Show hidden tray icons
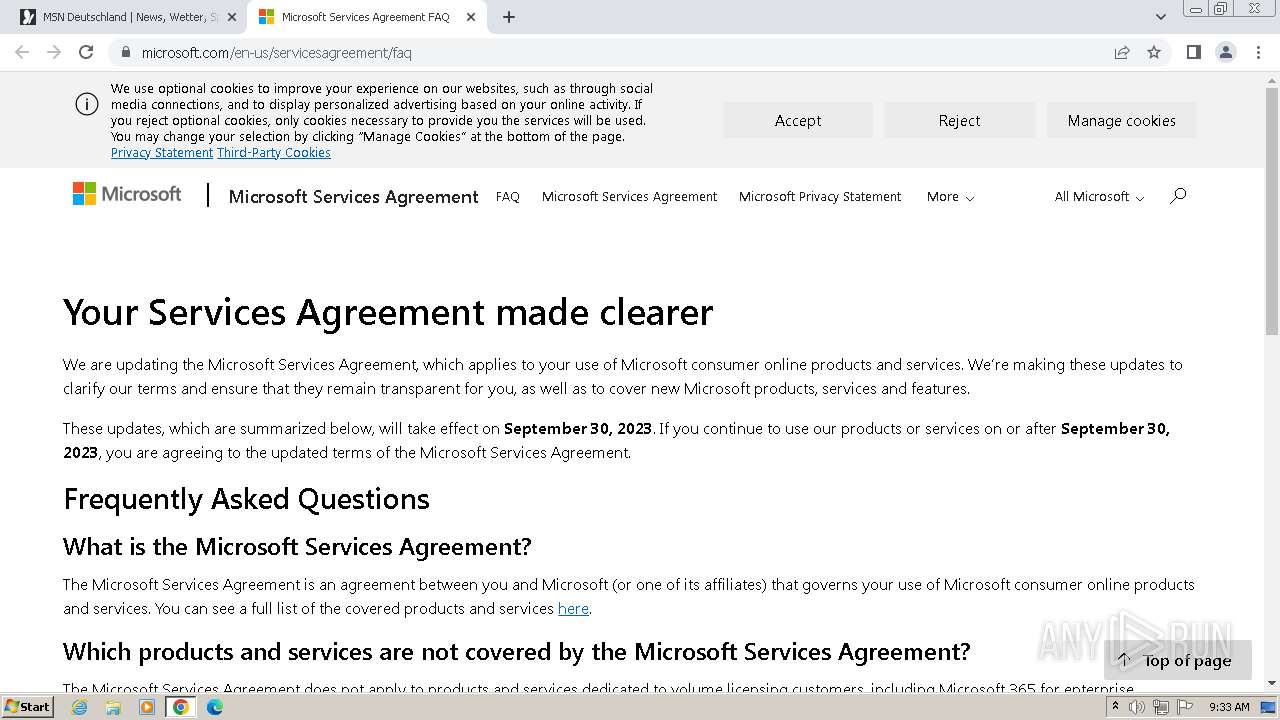1280x720 pixels. point(1115,707)
